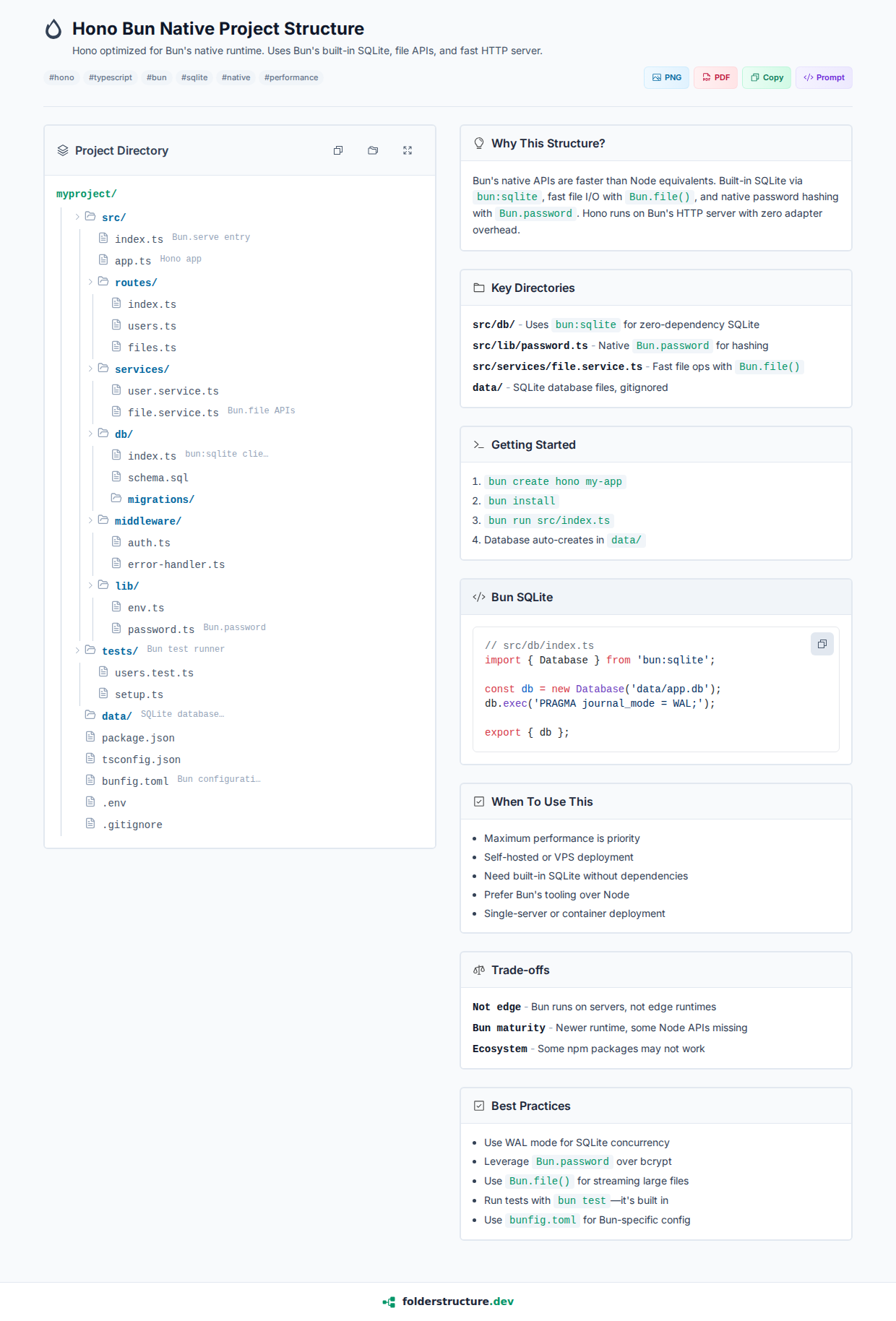Select file.service.ts in the tree

click(173, 413)
